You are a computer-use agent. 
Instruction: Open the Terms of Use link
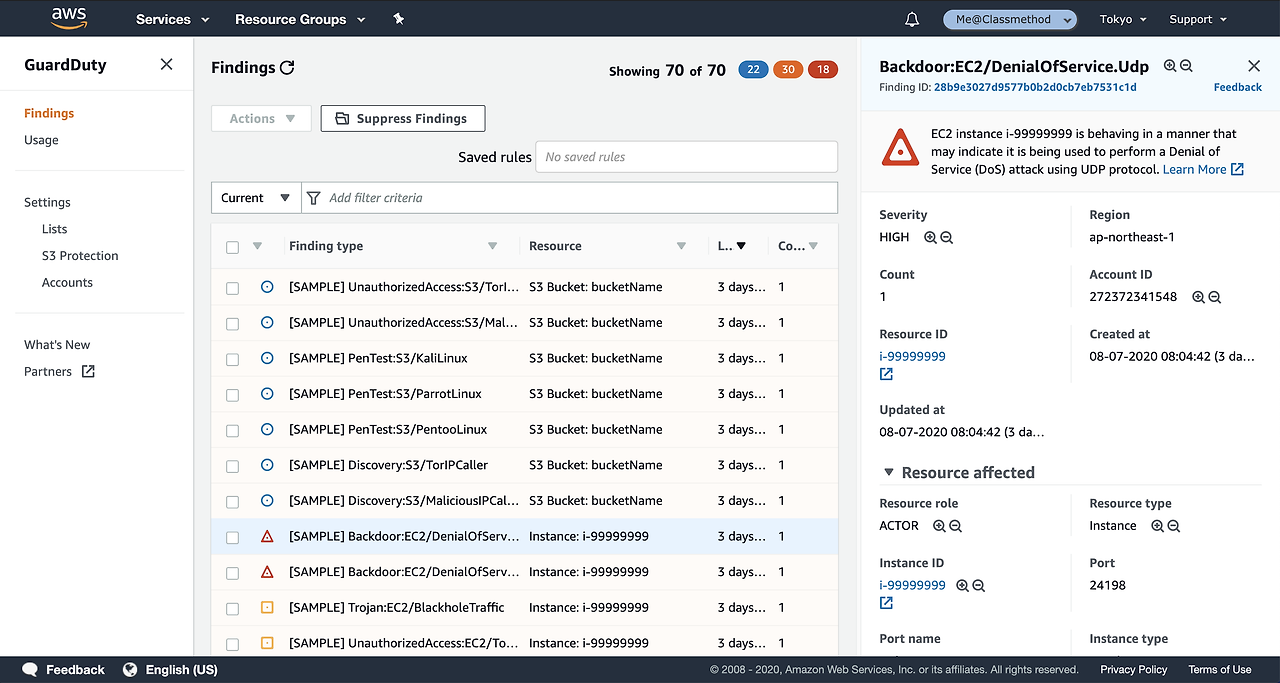[x=1220, y=669]
